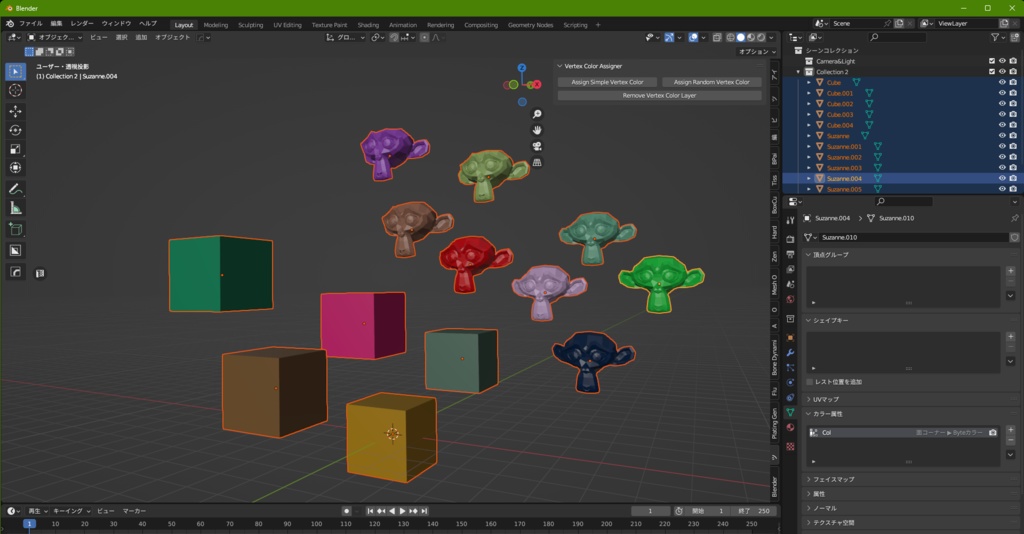
Task: Expand the フェイスマップ panel
Action: click(x=808, y=479)
